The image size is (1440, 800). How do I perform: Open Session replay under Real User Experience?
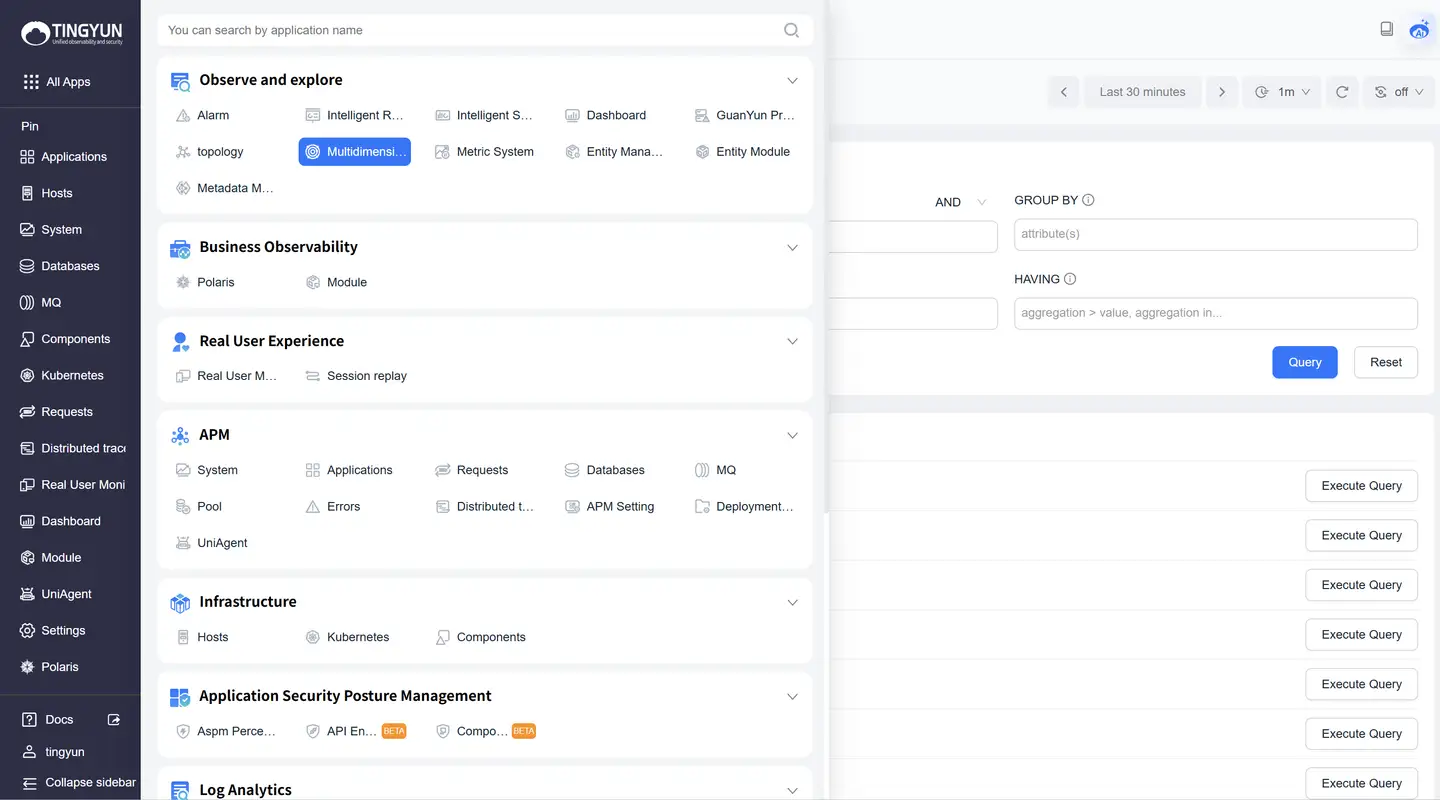tap(366, 376)
